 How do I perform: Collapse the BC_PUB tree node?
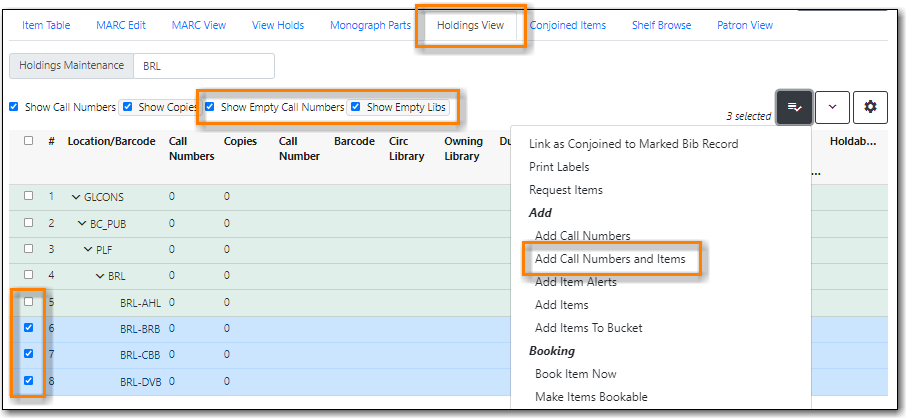(82, 224)
